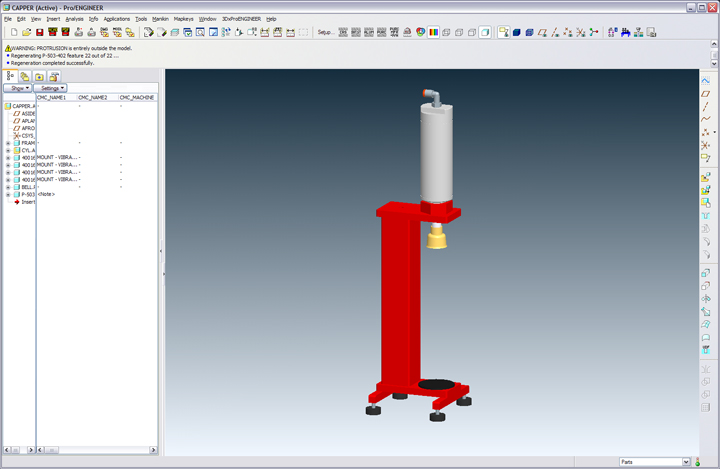Toggle hidden line display style icon

click(459, 32)
